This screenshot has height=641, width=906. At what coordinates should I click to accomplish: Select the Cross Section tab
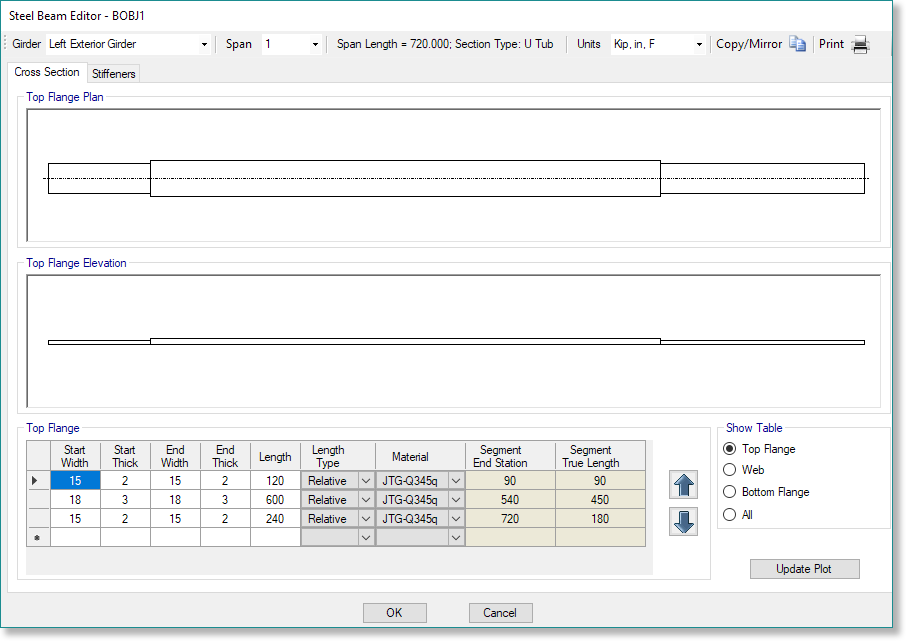coord(47,72)
